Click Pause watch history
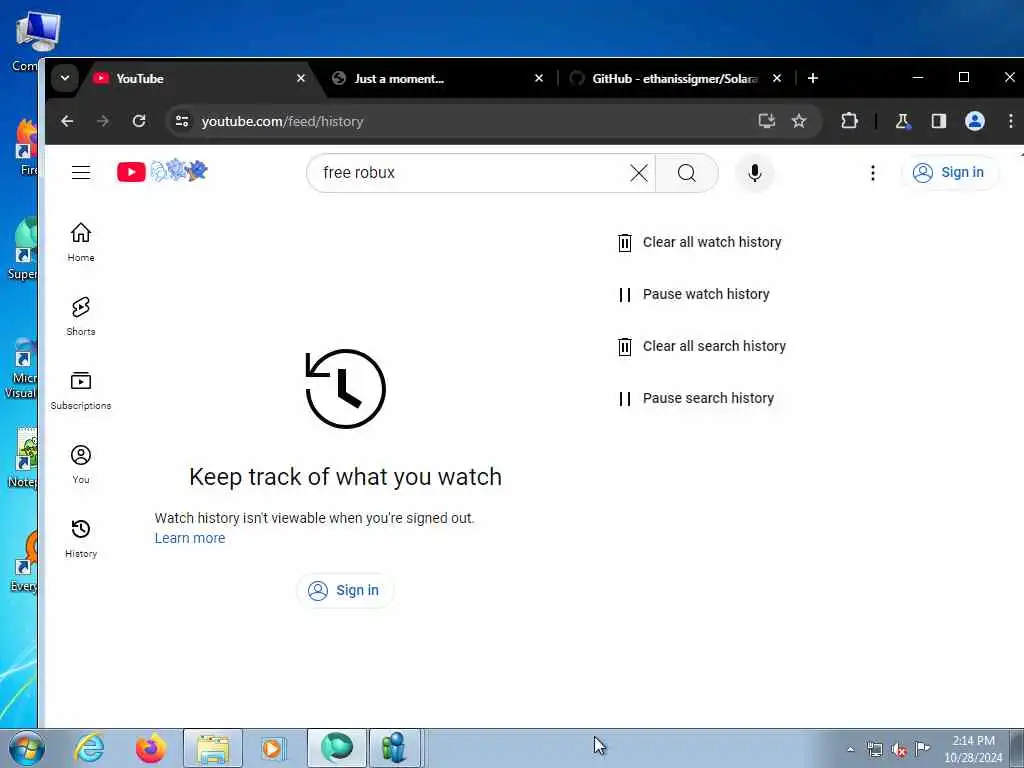 [694, 295]
